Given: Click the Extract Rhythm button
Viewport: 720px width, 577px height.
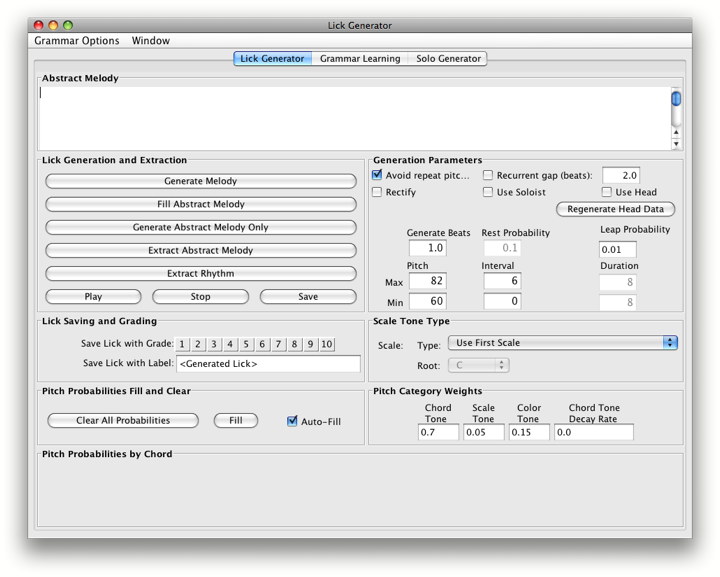Looking at the screenshot, I should pos(200,273).
